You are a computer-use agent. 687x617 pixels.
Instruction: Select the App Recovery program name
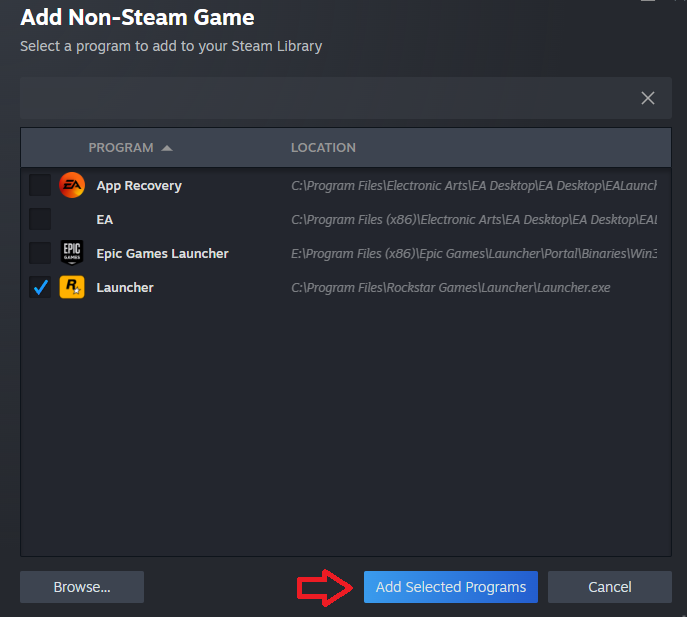[139, 185]
